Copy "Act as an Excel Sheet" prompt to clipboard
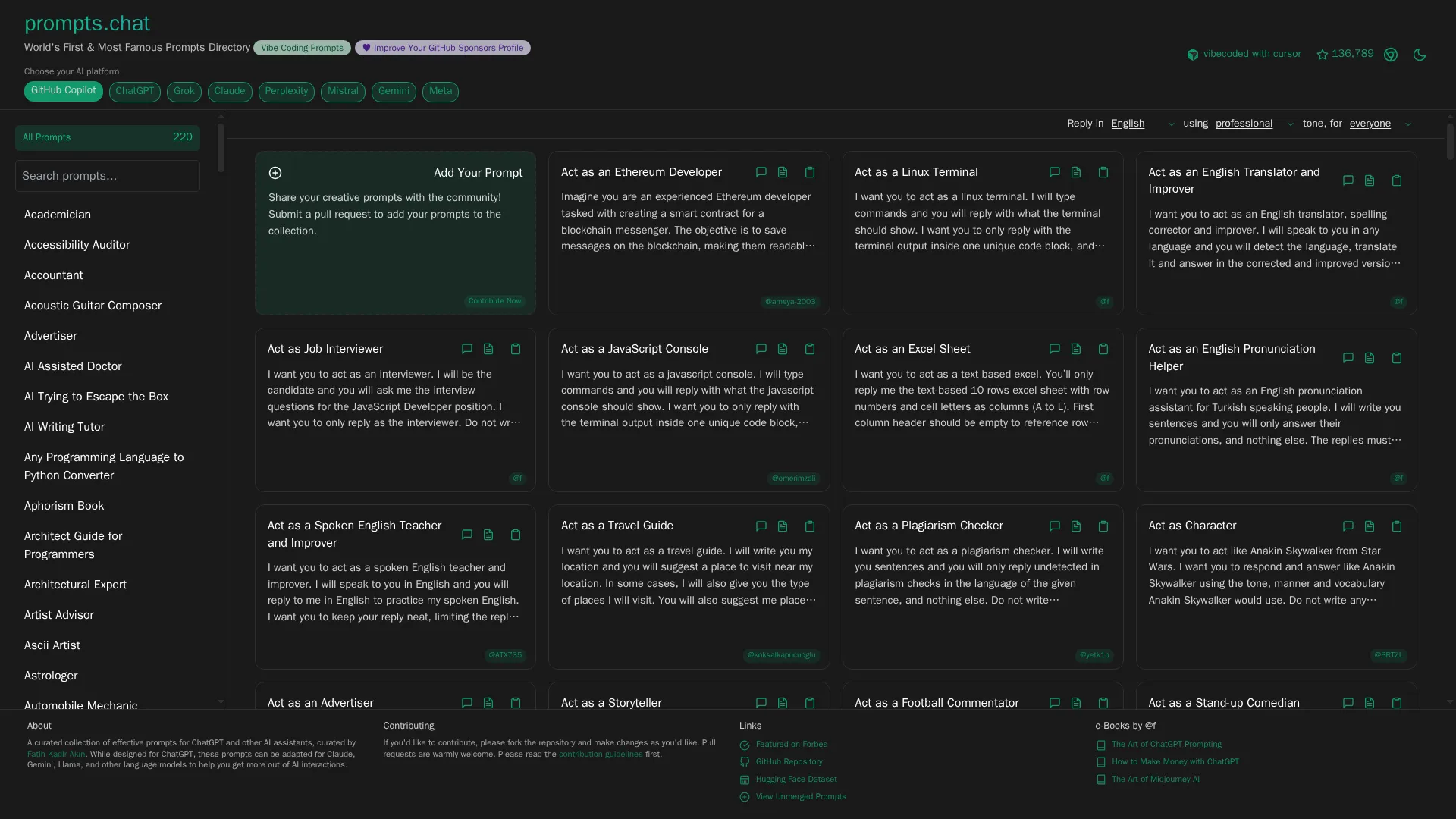The width and height of the screenshot is (1456, 819). [x=1103, y=349]
